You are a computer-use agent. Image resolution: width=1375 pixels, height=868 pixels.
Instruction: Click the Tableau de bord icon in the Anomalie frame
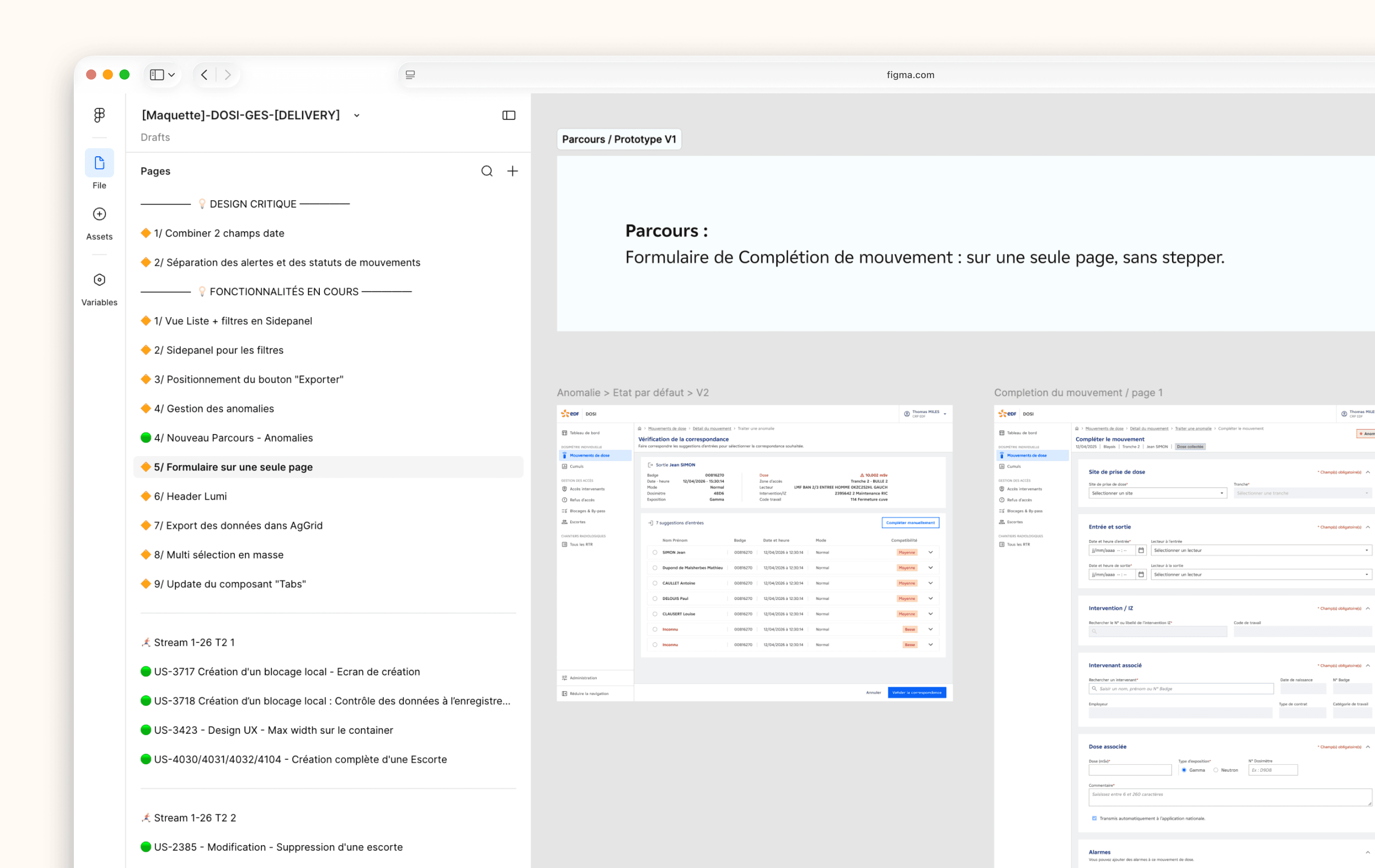tap(565, 433)
